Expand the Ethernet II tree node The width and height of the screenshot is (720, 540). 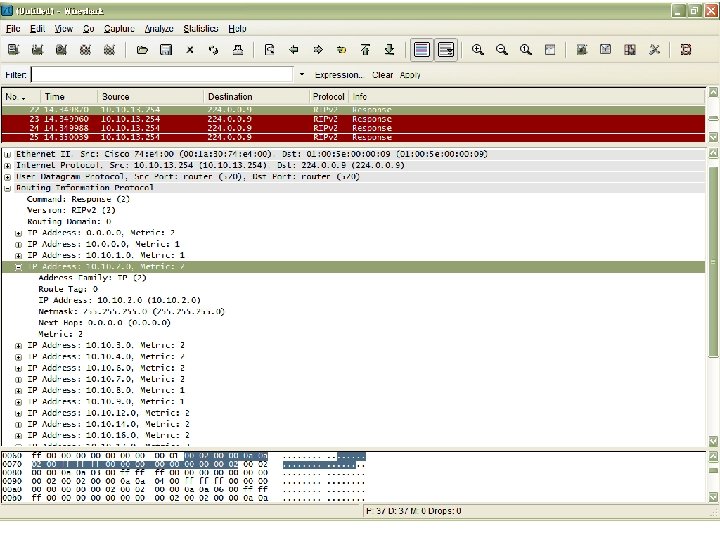tap(7, 155)
